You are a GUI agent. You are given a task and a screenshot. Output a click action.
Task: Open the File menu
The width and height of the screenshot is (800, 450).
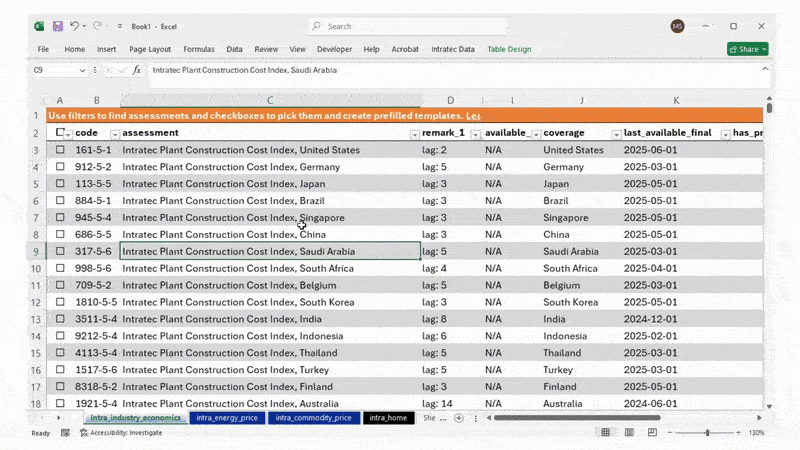point(43,49)
